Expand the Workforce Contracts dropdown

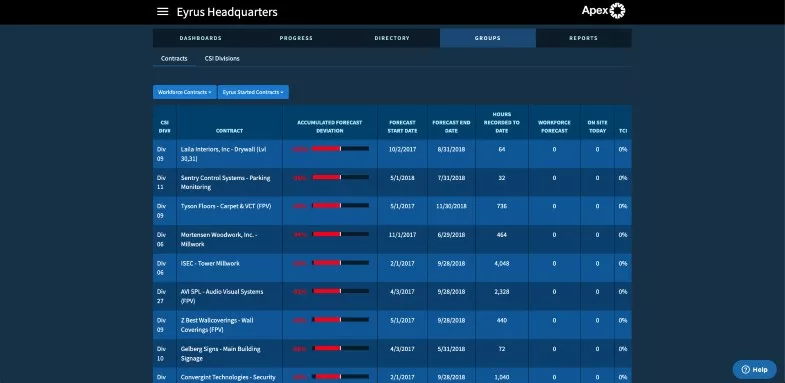pos(185,92)
